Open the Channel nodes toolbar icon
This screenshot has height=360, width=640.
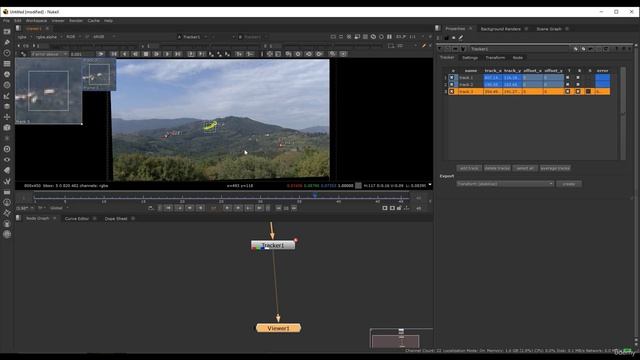click(x=7, y=64)
